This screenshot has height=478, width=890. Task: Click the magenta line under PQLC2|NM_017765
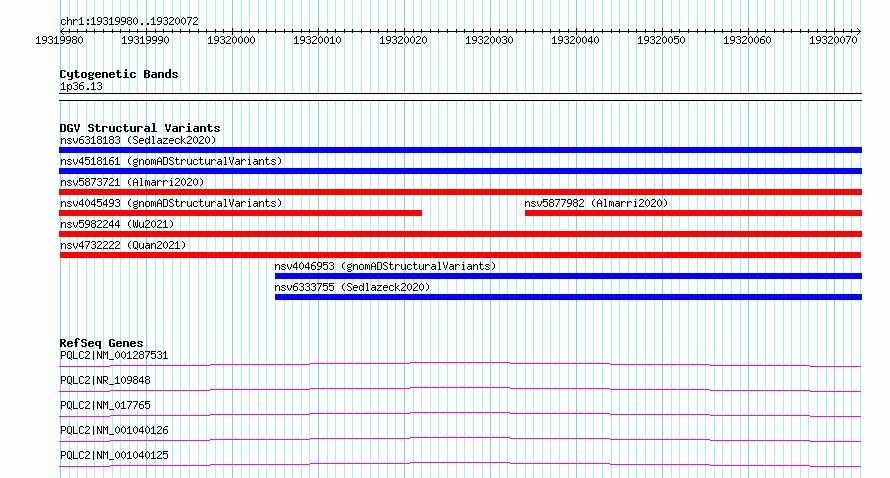460,414
